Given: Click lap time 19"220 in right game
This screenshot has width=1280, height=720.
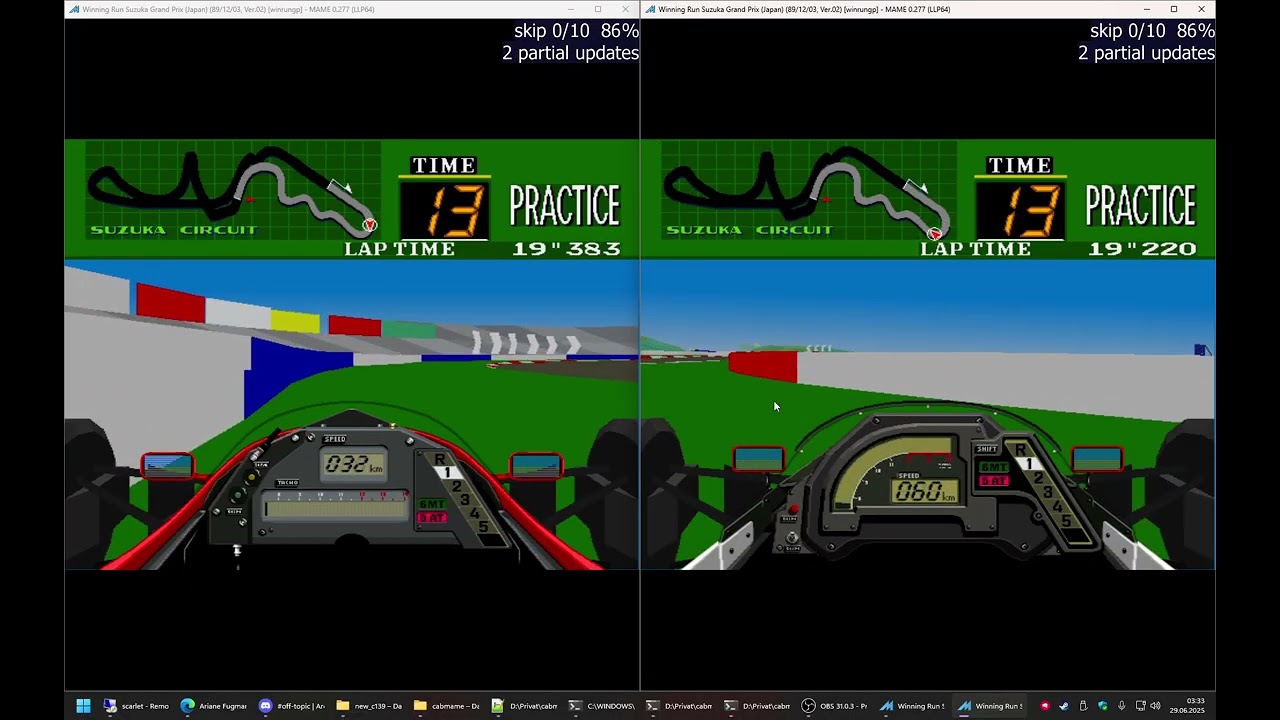Looking at the screenshot, I should click(x=1142, y=248).
